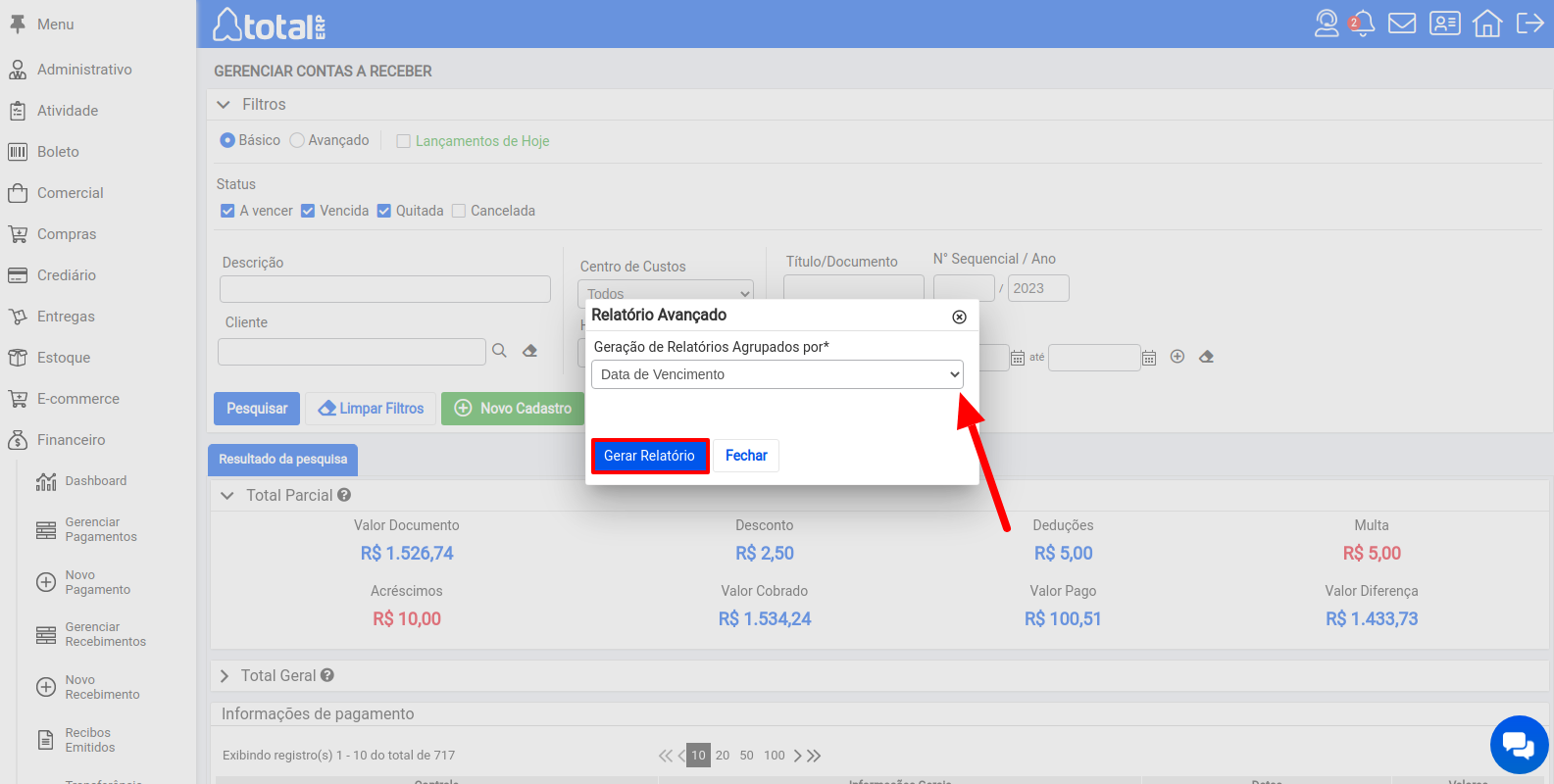Click the client search magnifier icon
Viewport: 1554px width, 784px height.
coord(499,351)
